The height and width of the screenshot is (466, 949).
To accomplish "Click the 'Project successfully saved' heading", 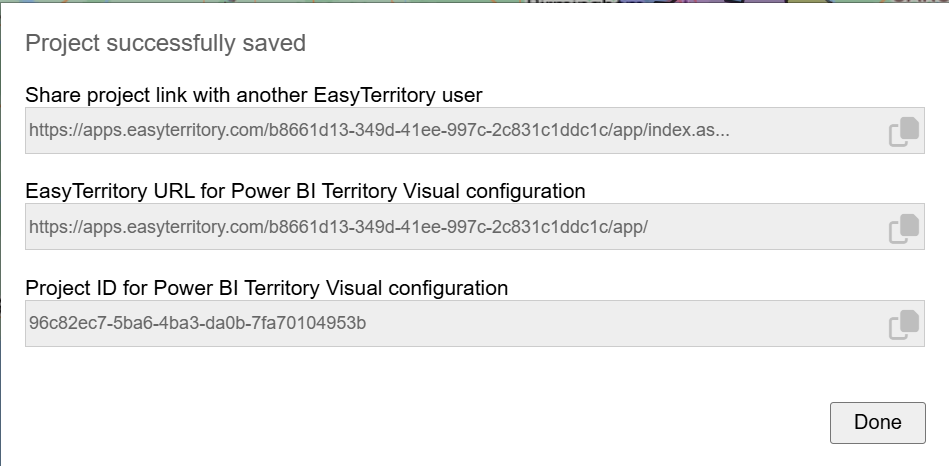I will [165, 44].
